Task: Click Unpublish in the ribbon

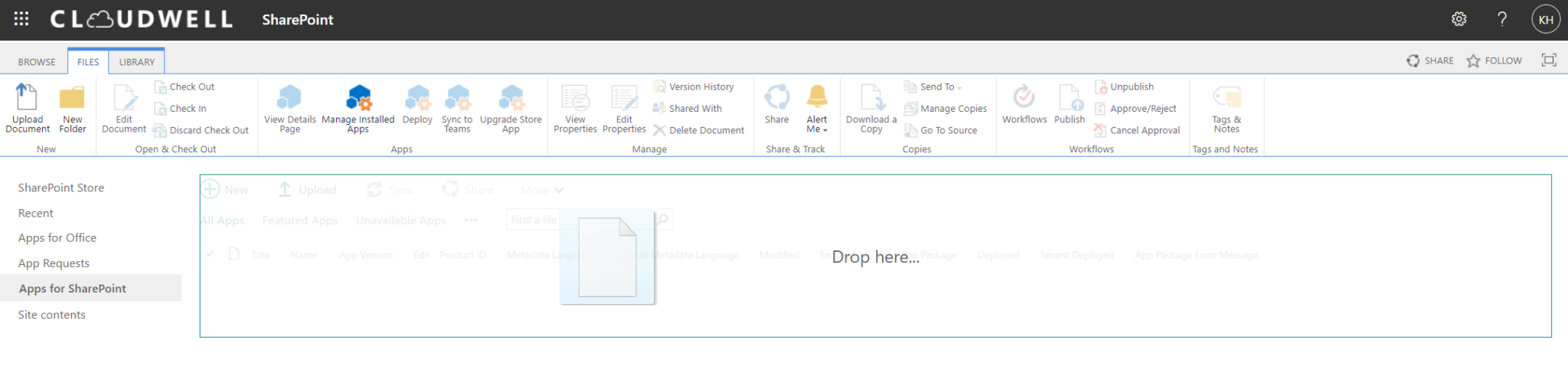Action: pyautogui.click(x=1124, y=87)
